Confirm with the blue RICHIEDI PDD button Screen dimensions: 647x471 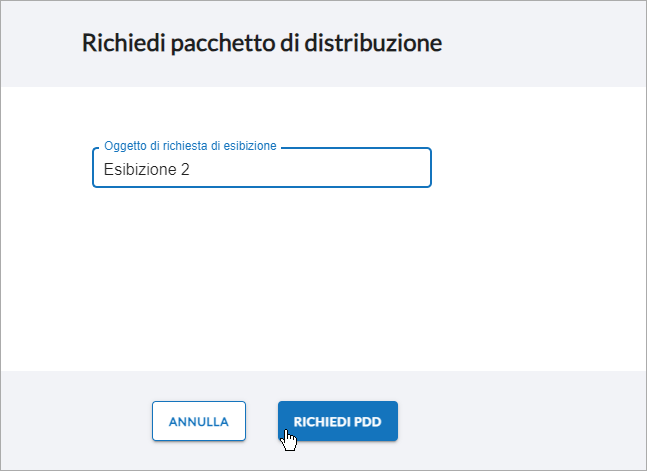click(338, 421)
